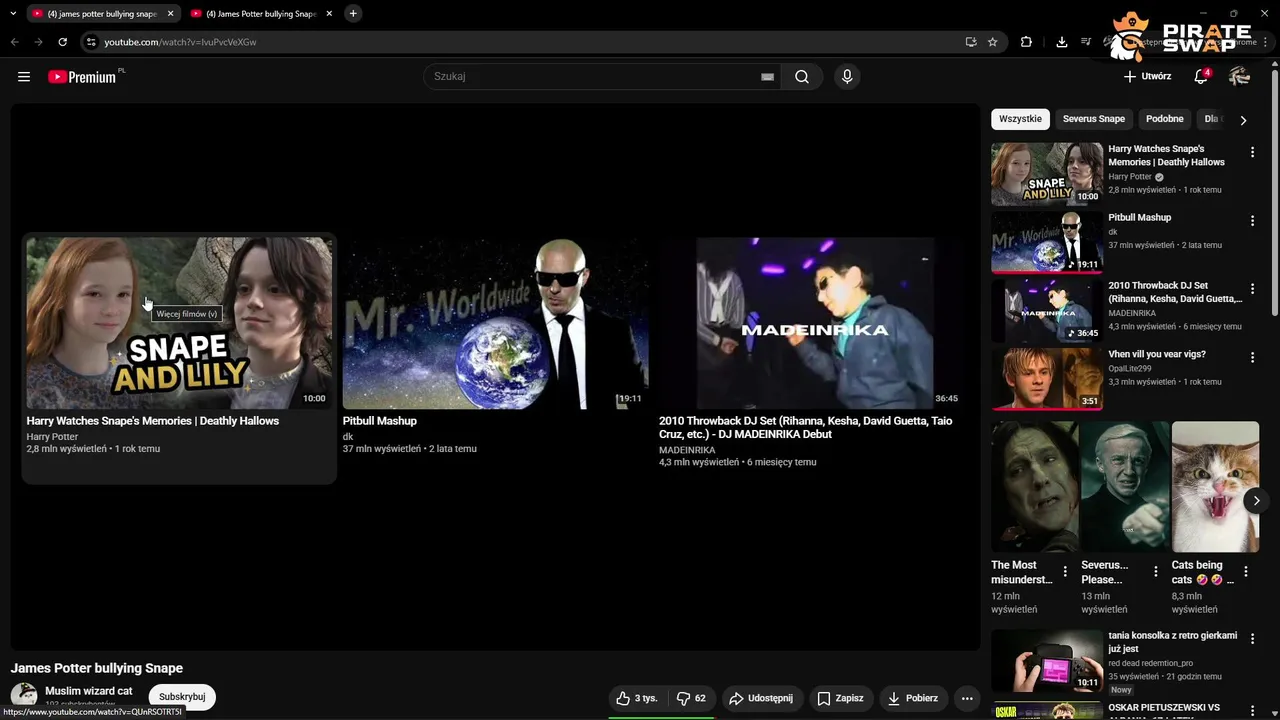
Task: Open options for Pitbull Mashup sidebar video
Action: (1252, 221)
